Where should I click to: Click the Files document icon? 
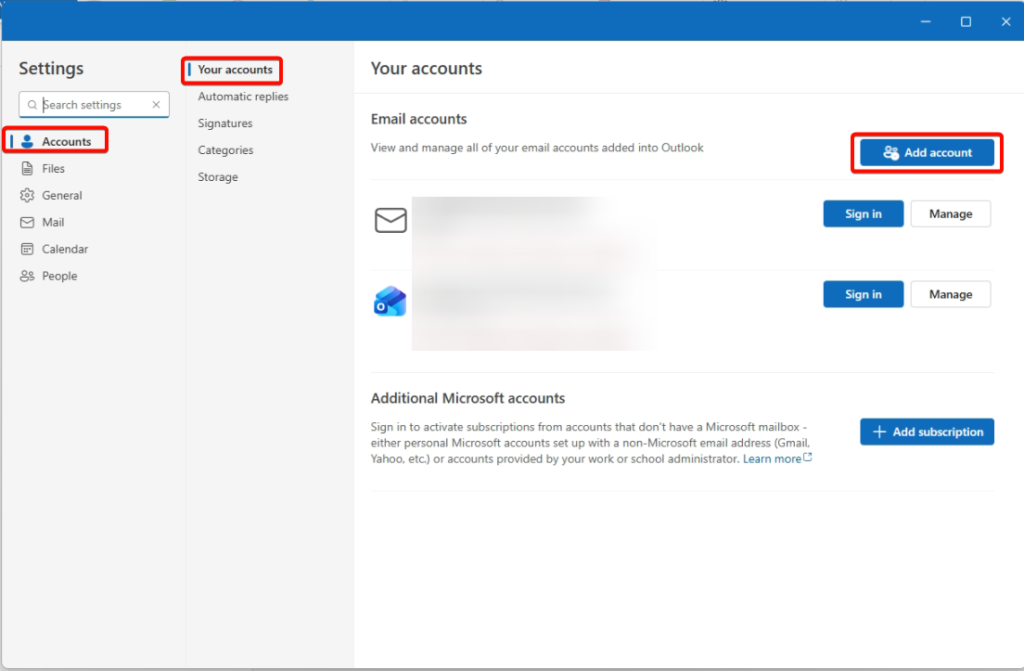28,169
